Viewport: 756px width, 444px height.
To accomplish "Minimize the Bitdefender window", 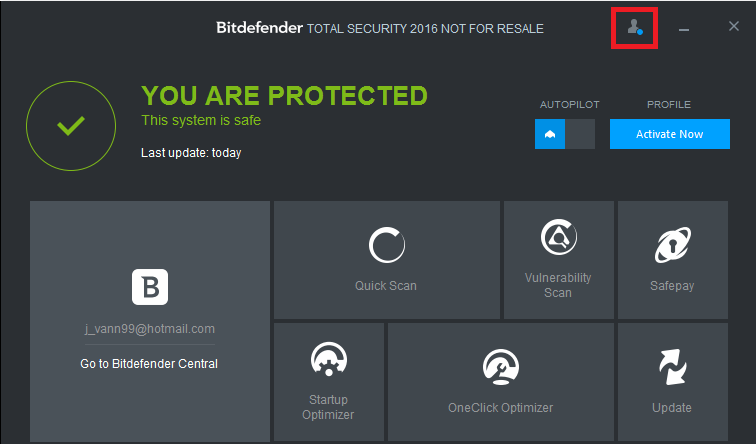I will 684,29.
